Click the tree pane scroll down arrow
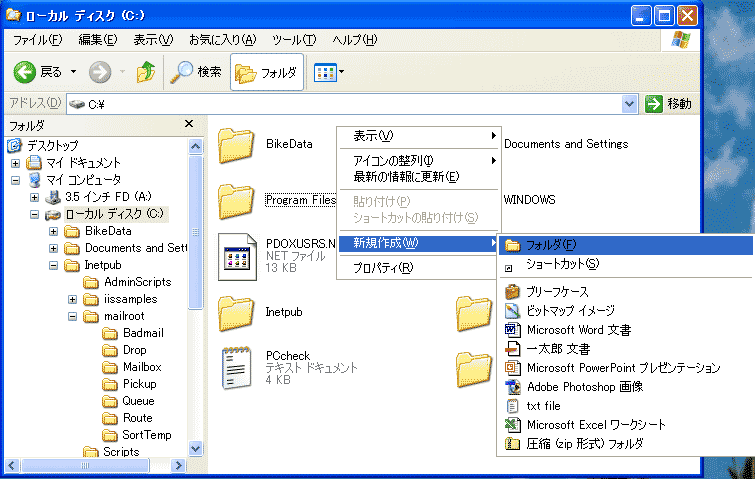 pos(195,449)
